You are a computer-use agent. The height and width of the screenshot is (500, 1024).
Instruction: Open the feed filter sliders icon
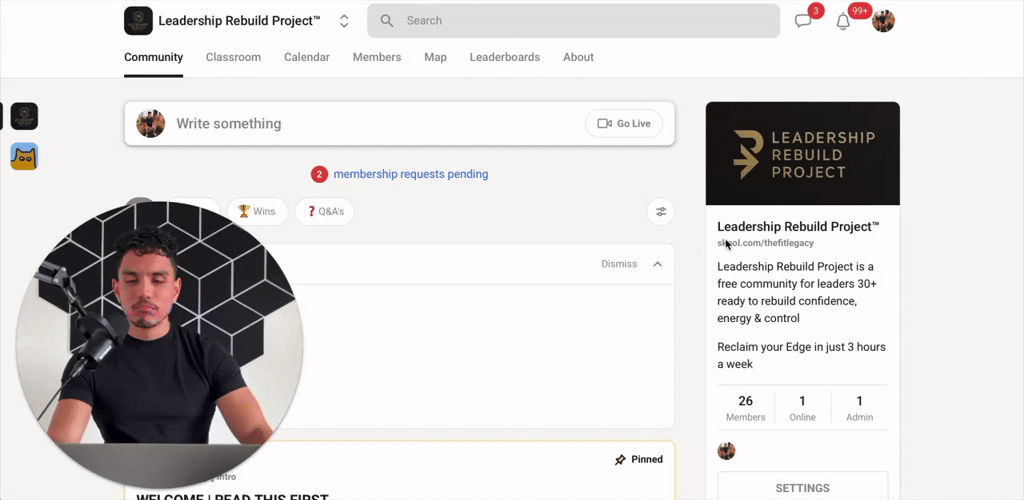click(661, 211)
